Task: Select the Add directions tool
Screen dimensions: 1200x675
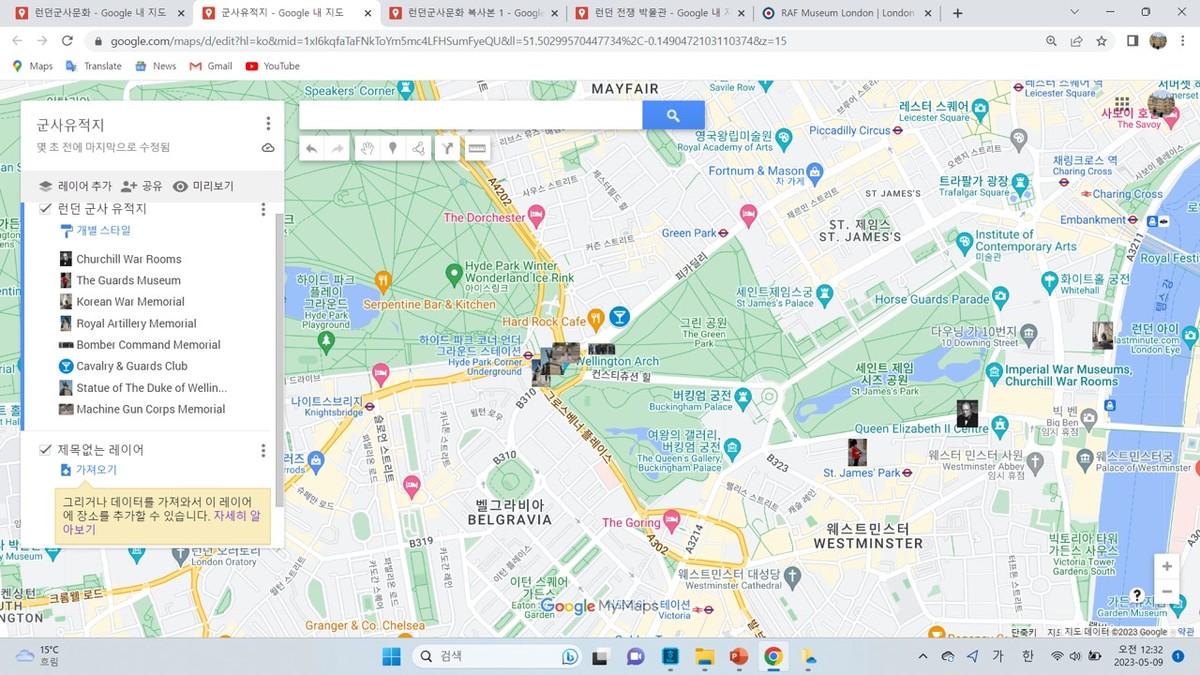Action: tap(449, 149)
